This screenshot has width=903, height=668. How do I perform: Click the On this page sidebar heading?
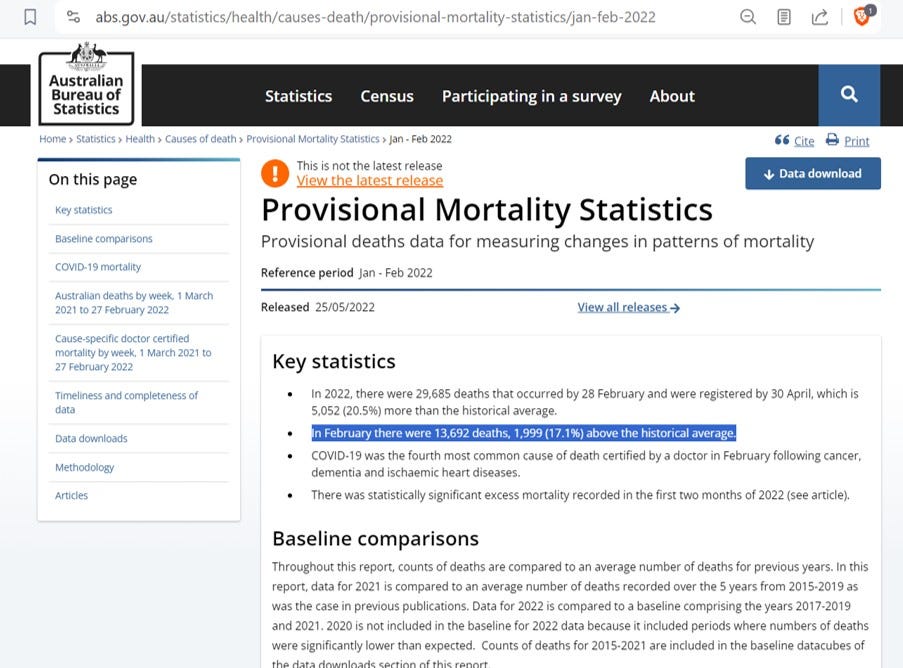[93, 180]
